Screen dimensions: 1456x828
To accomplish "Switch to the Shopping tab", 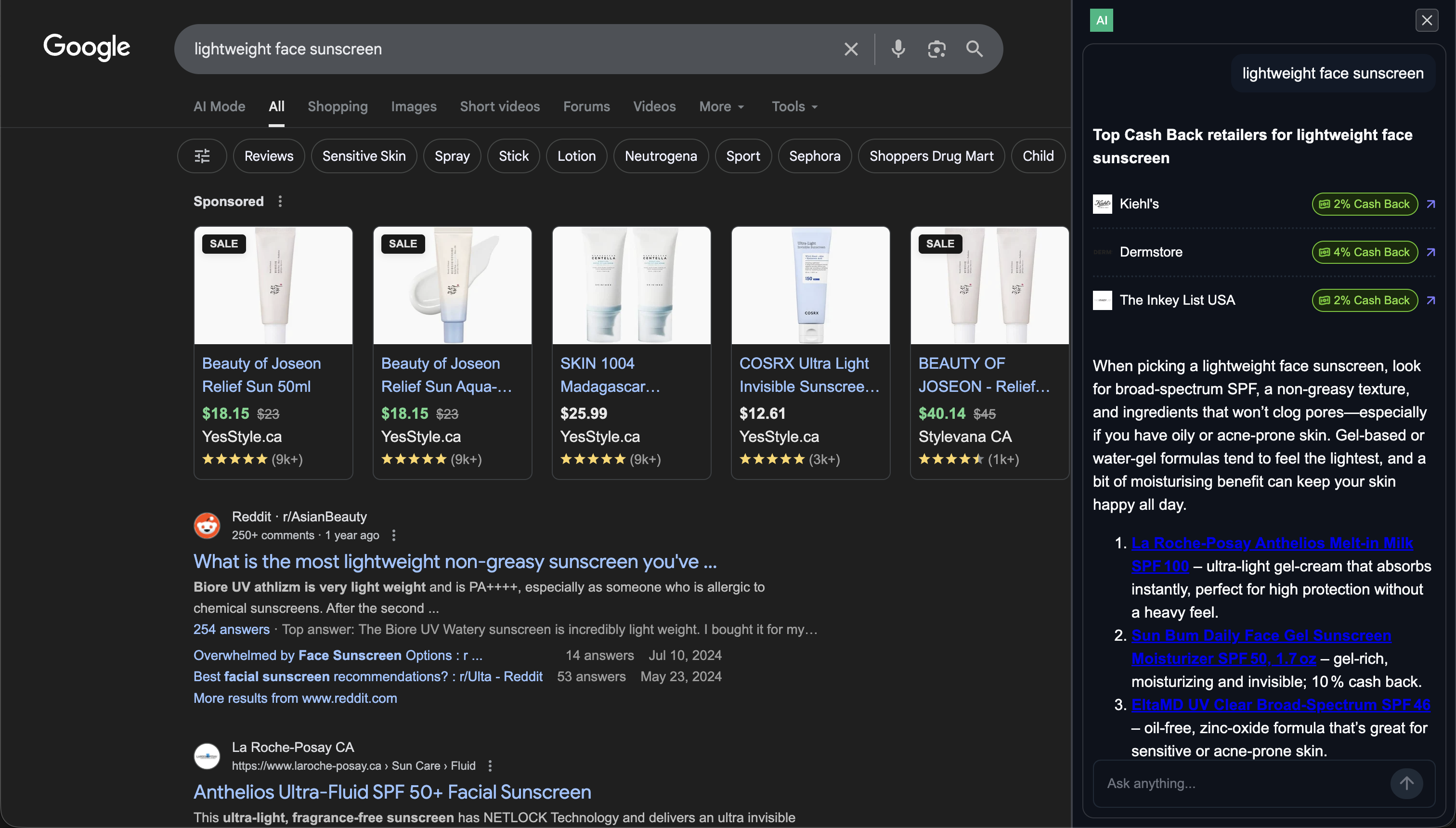I will (x=338, y=106).
